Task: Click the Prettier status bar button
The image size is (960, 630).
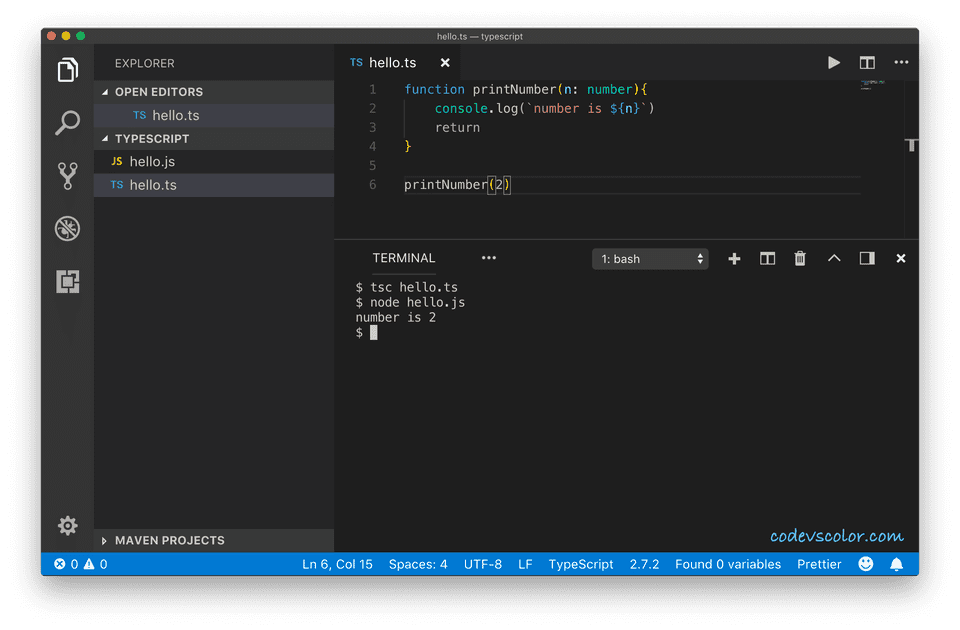Action: [819, 564]
